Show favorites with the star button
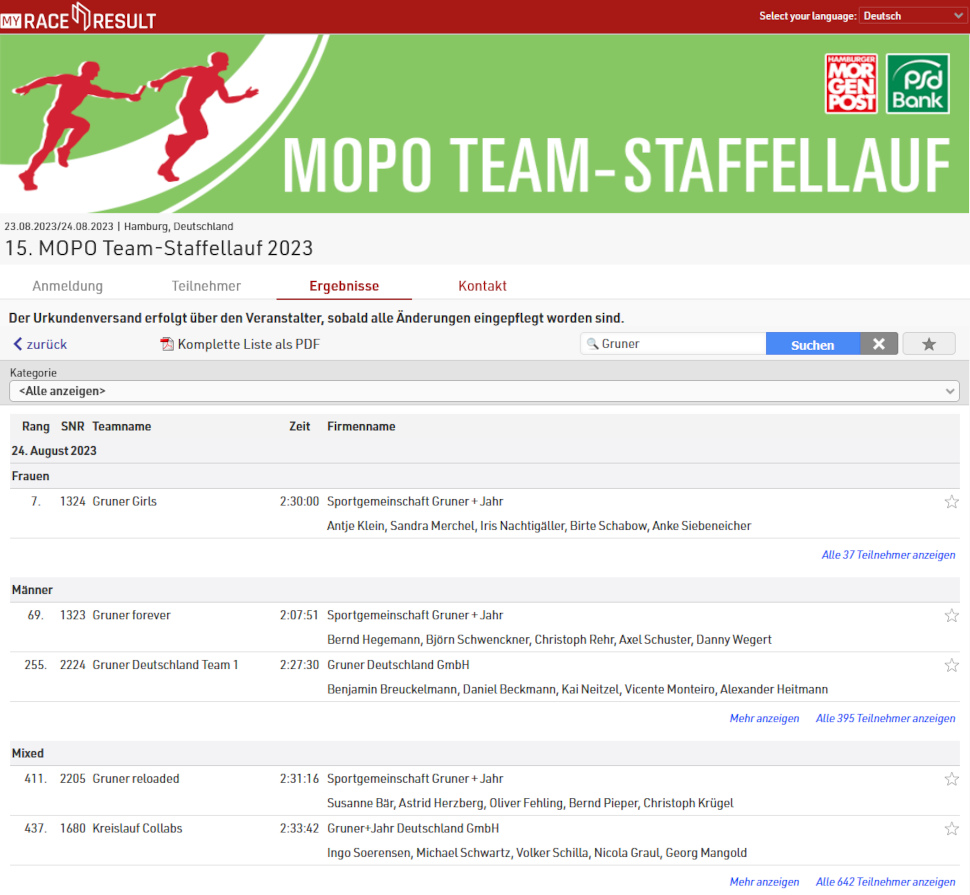Viewport: 970px width, 895px height. click(x=929, y=344)
